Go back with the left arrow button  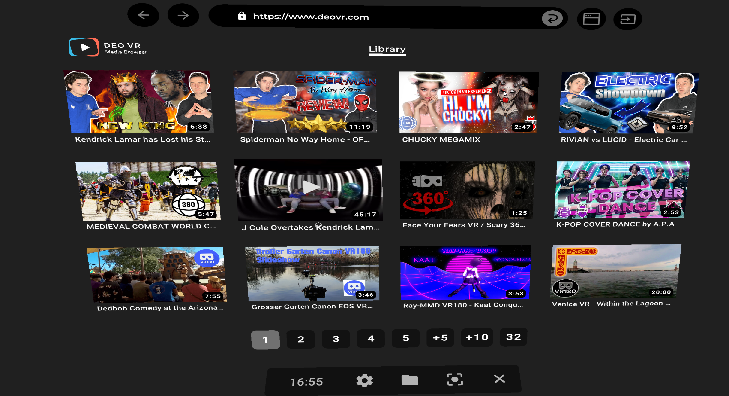click(143, 15)
